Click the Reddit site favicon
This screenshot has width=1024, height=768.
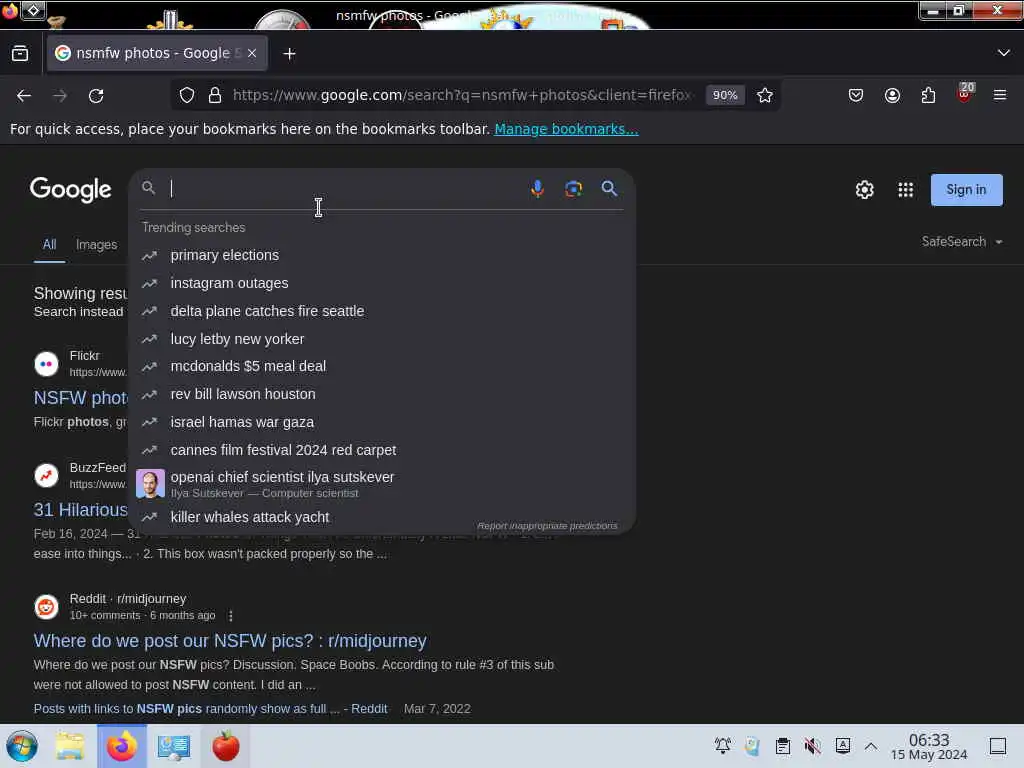(x=46, y=607)
